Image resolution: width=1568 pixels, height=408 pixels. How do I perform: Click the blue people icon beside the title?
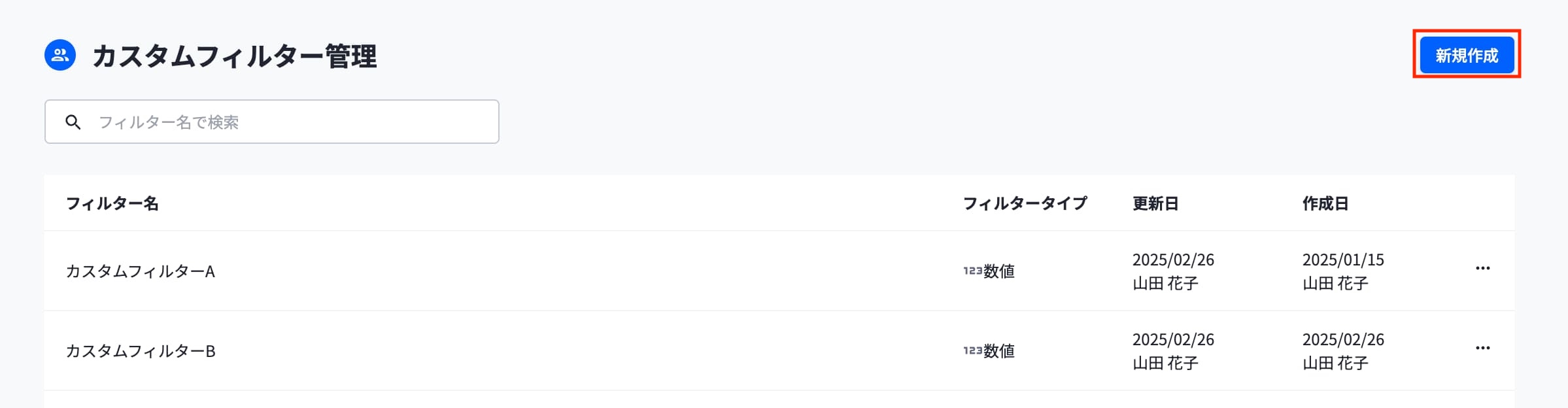click(60, 55)
